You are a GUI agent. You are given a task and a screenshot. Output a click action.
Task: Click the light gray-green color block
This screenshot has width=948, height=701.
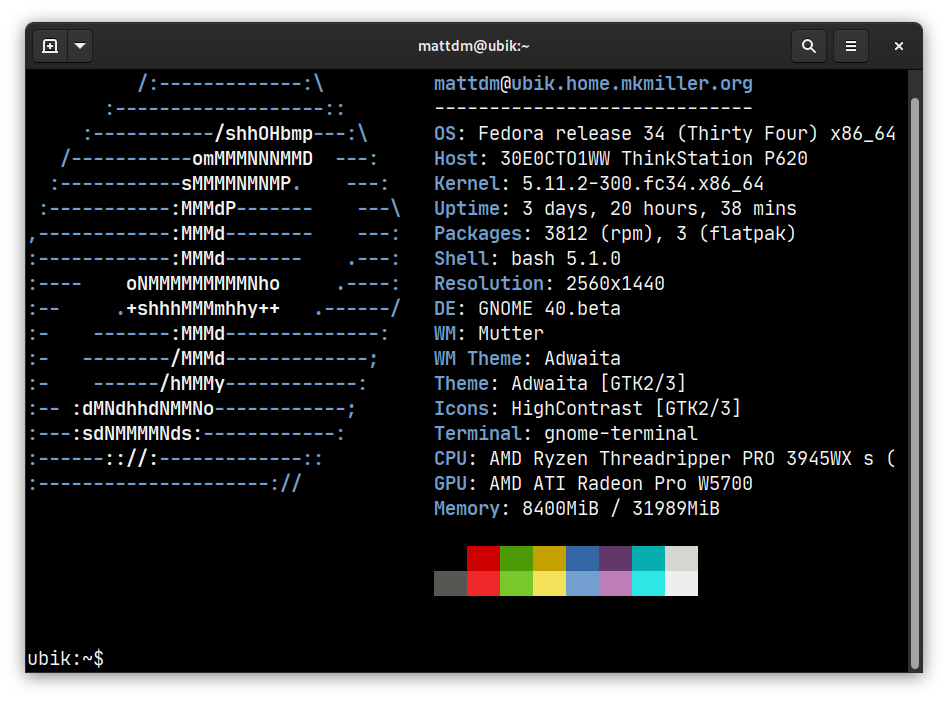[681, 558]
